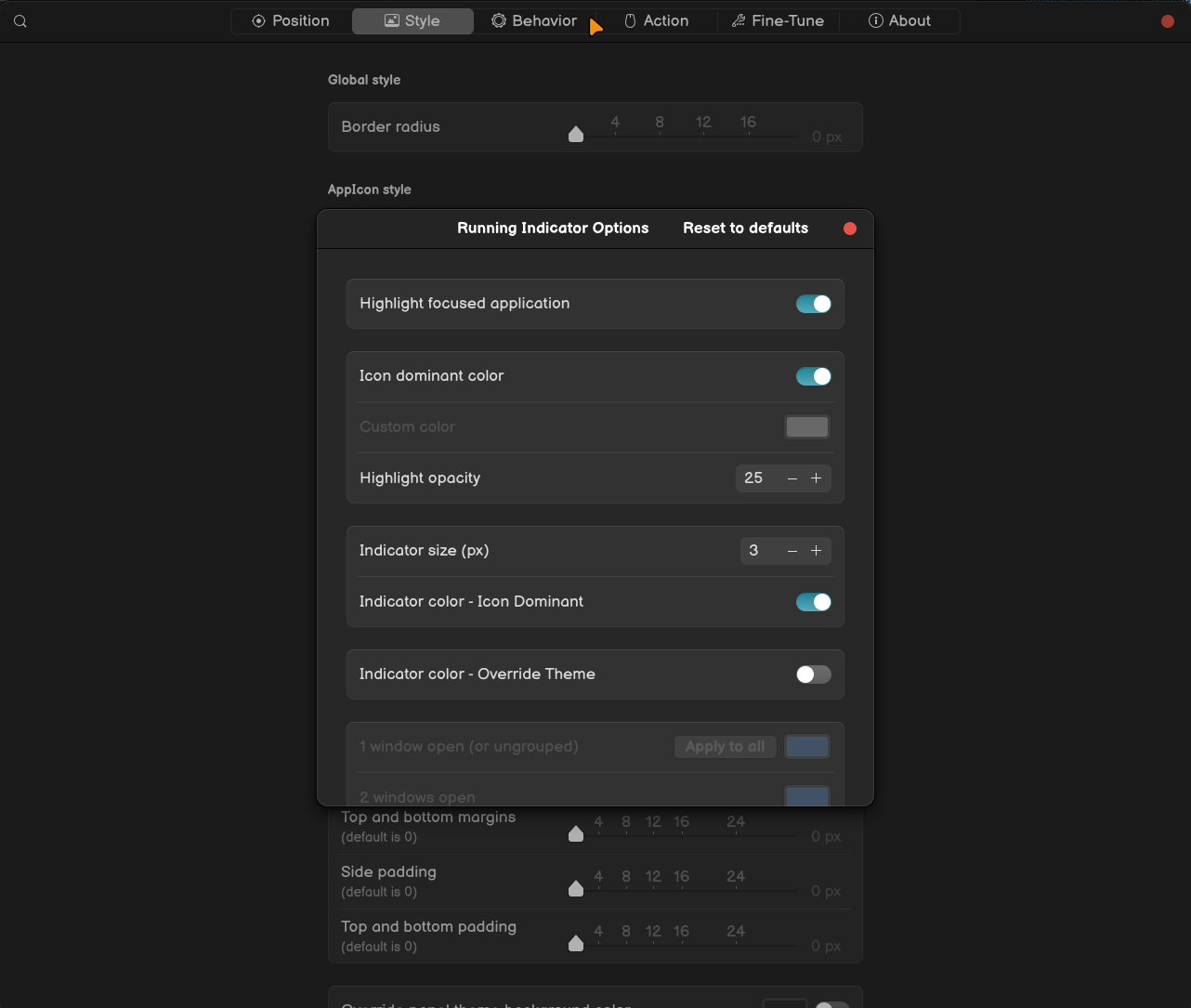1191x1008 pixels.
Task: Click the Side padding label
Action: click(389, 872)
